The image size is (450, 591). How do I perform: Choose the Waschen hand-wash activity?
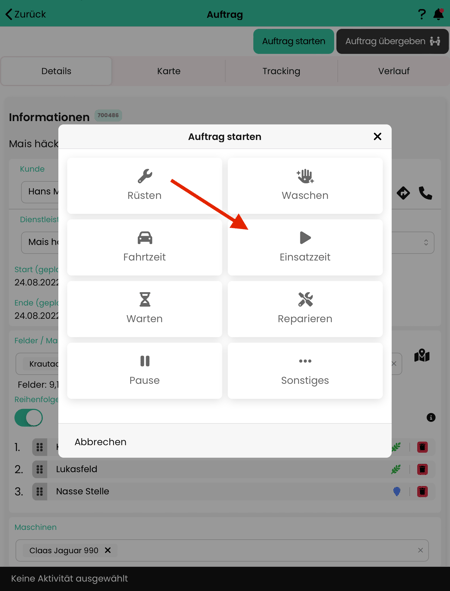click(305, 186)
